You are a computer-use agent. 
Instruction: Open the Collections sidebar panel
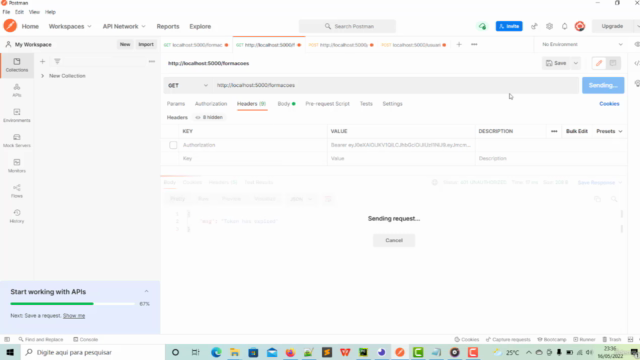click(17, 65)
